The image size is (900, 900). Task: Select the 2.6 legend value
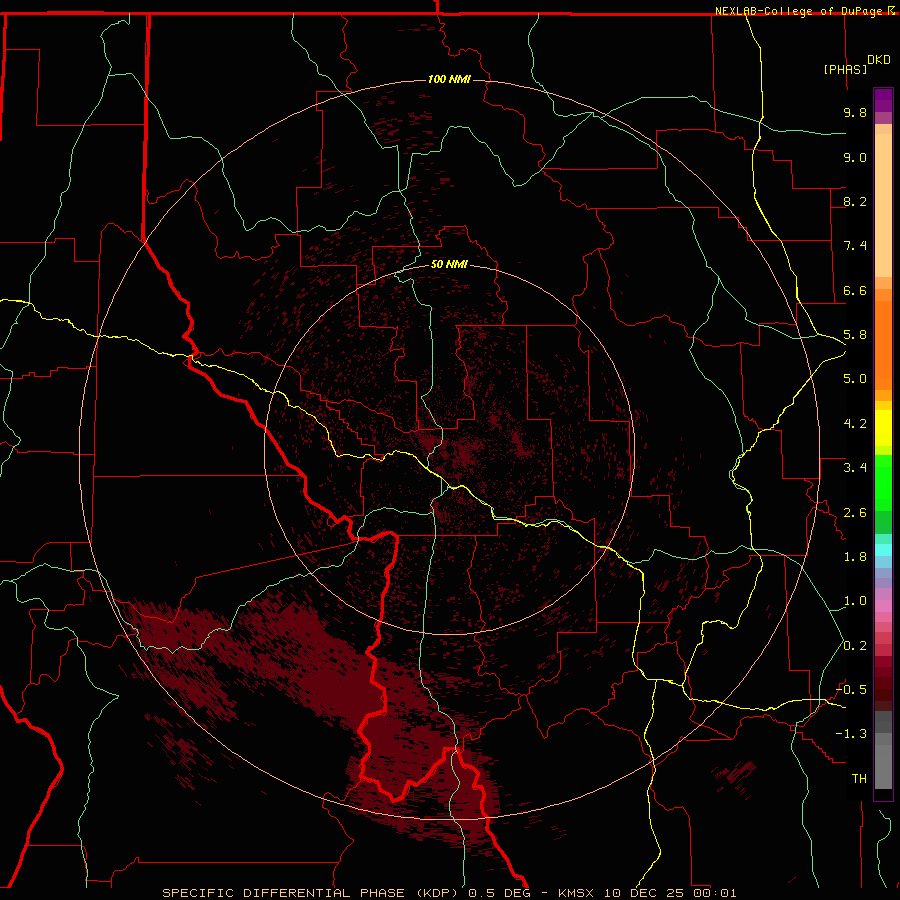pos(855,513)
